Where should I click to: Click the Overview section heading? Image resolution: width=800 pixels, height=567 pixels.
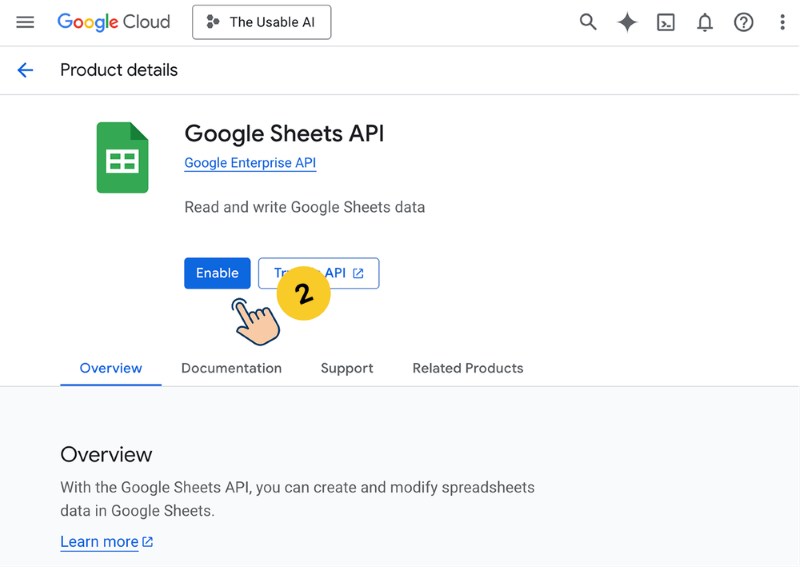[106, 454]
